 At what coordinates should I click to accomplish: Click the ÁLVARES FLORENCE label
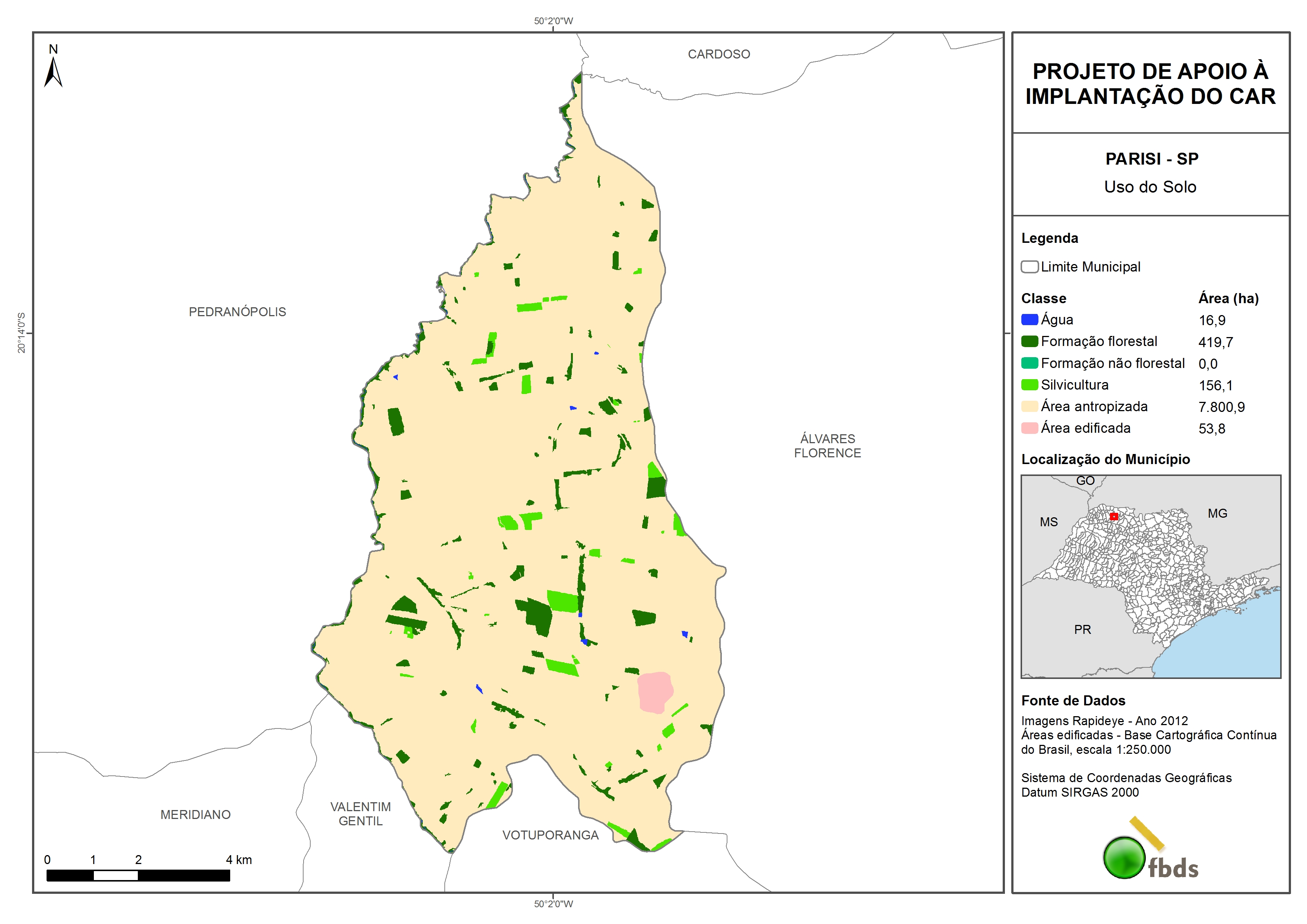coord(827,446)
